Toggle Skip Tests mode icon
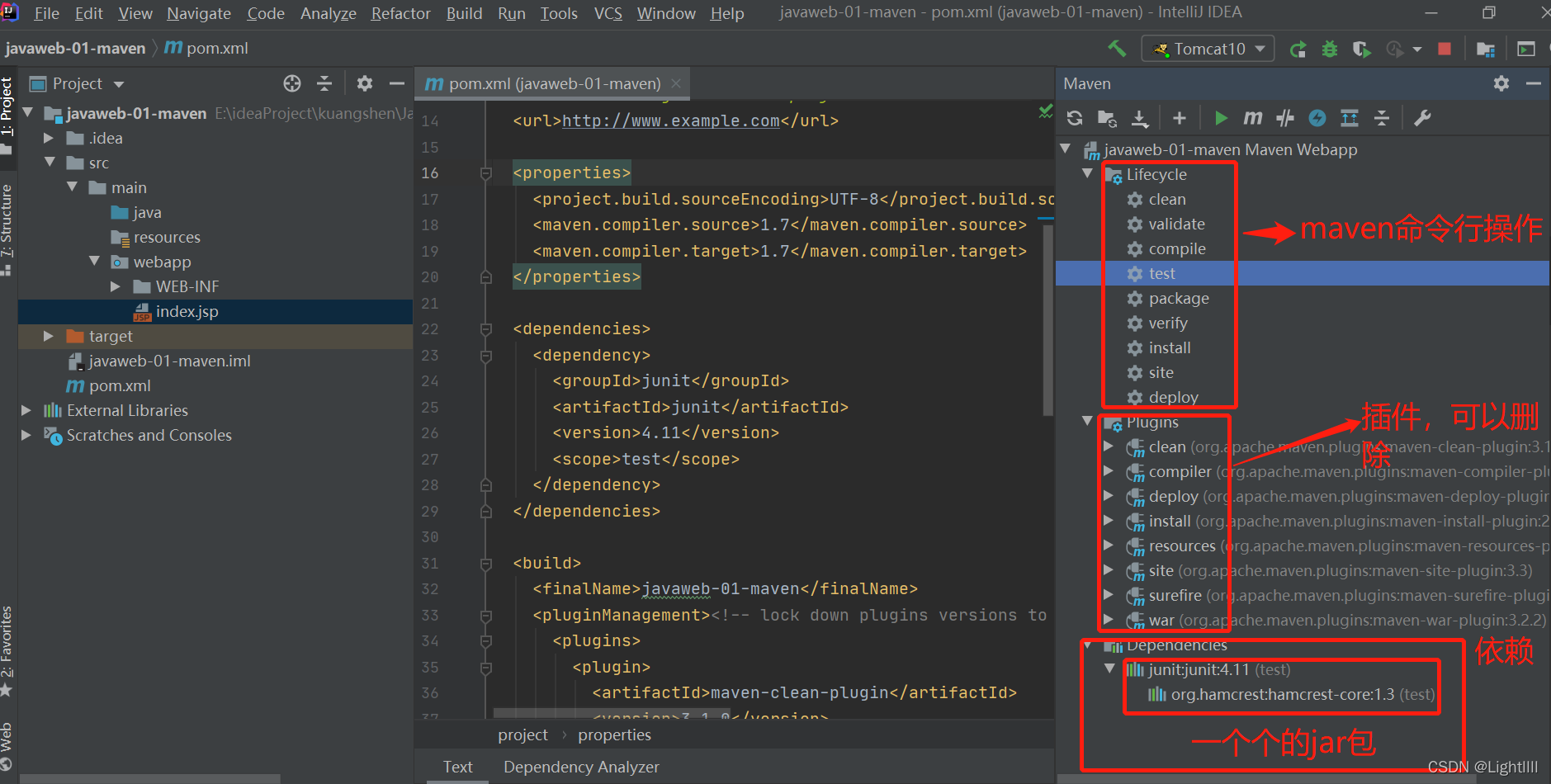The width and height of the screenshot is (1551, 784). 1285,118
